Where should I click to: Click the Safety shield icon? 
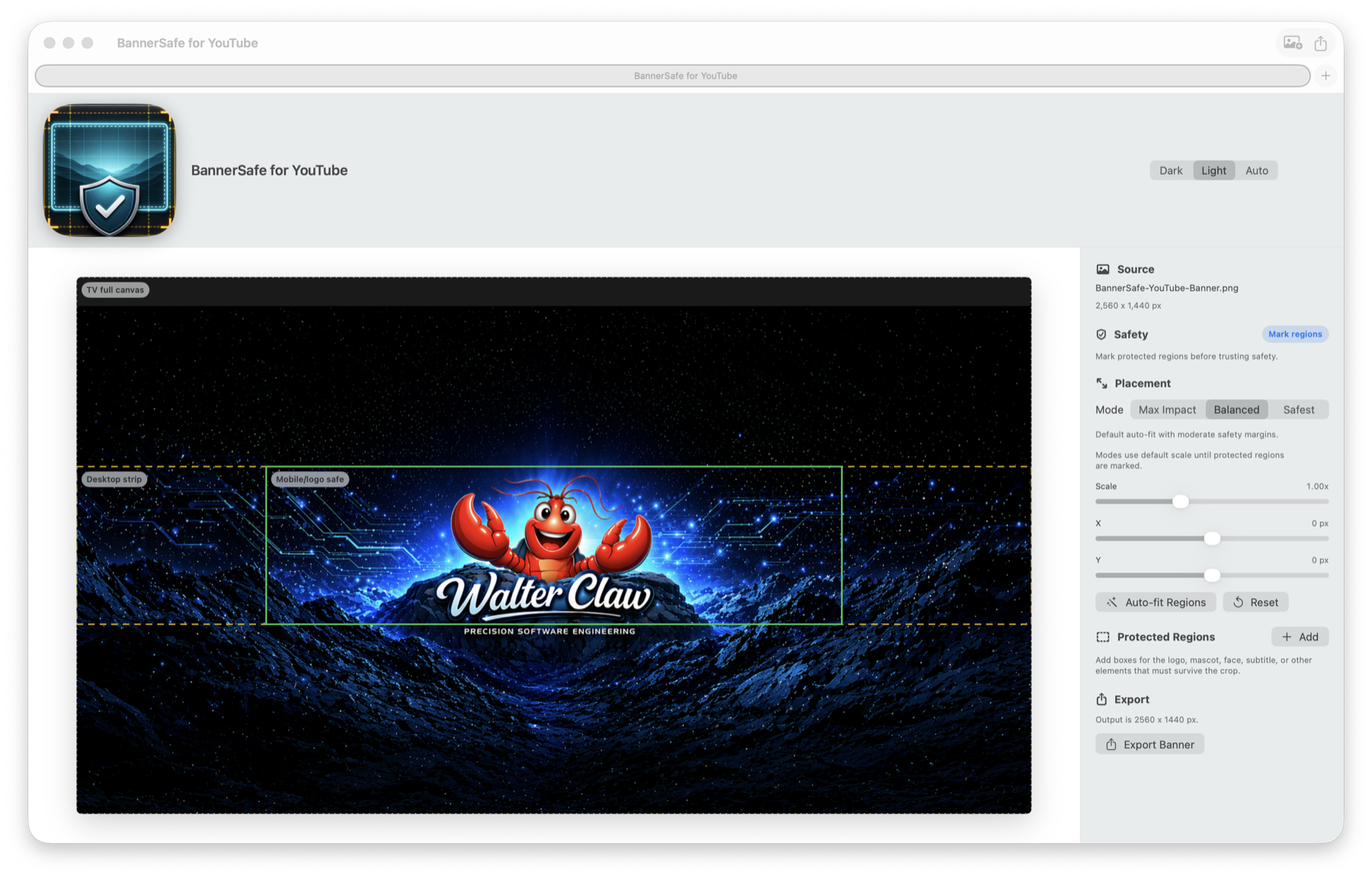click(x=1101, y=335)
